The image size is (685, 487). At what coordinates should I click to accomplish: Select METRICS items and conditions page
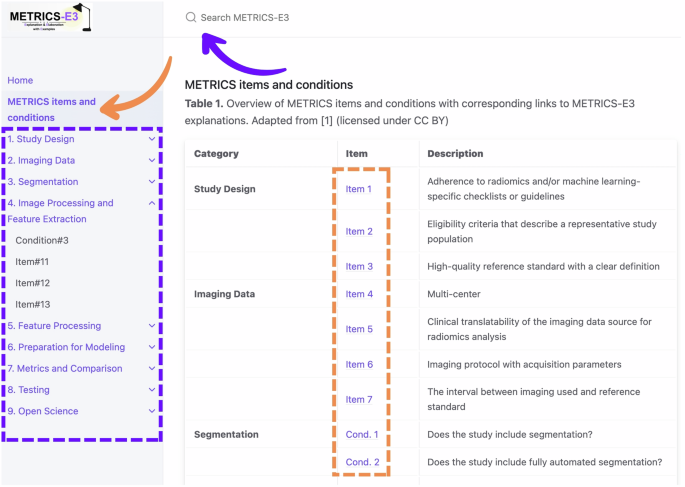51,109
